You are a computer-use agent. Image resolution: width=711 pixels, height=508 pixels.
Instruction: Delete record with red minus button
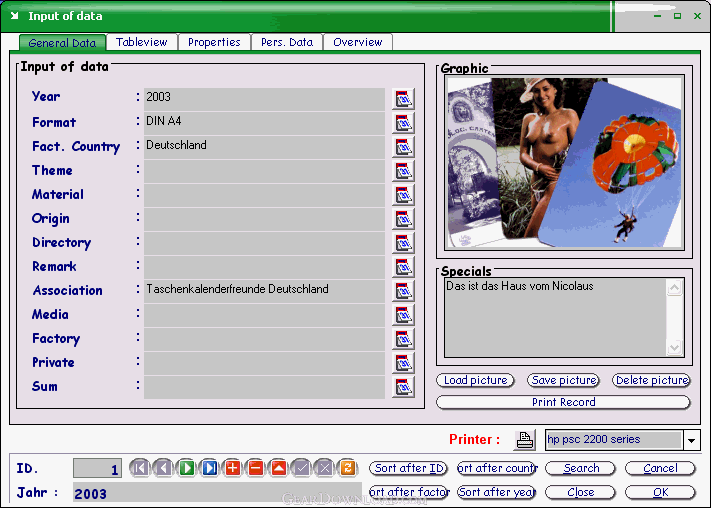click(255, 468)
